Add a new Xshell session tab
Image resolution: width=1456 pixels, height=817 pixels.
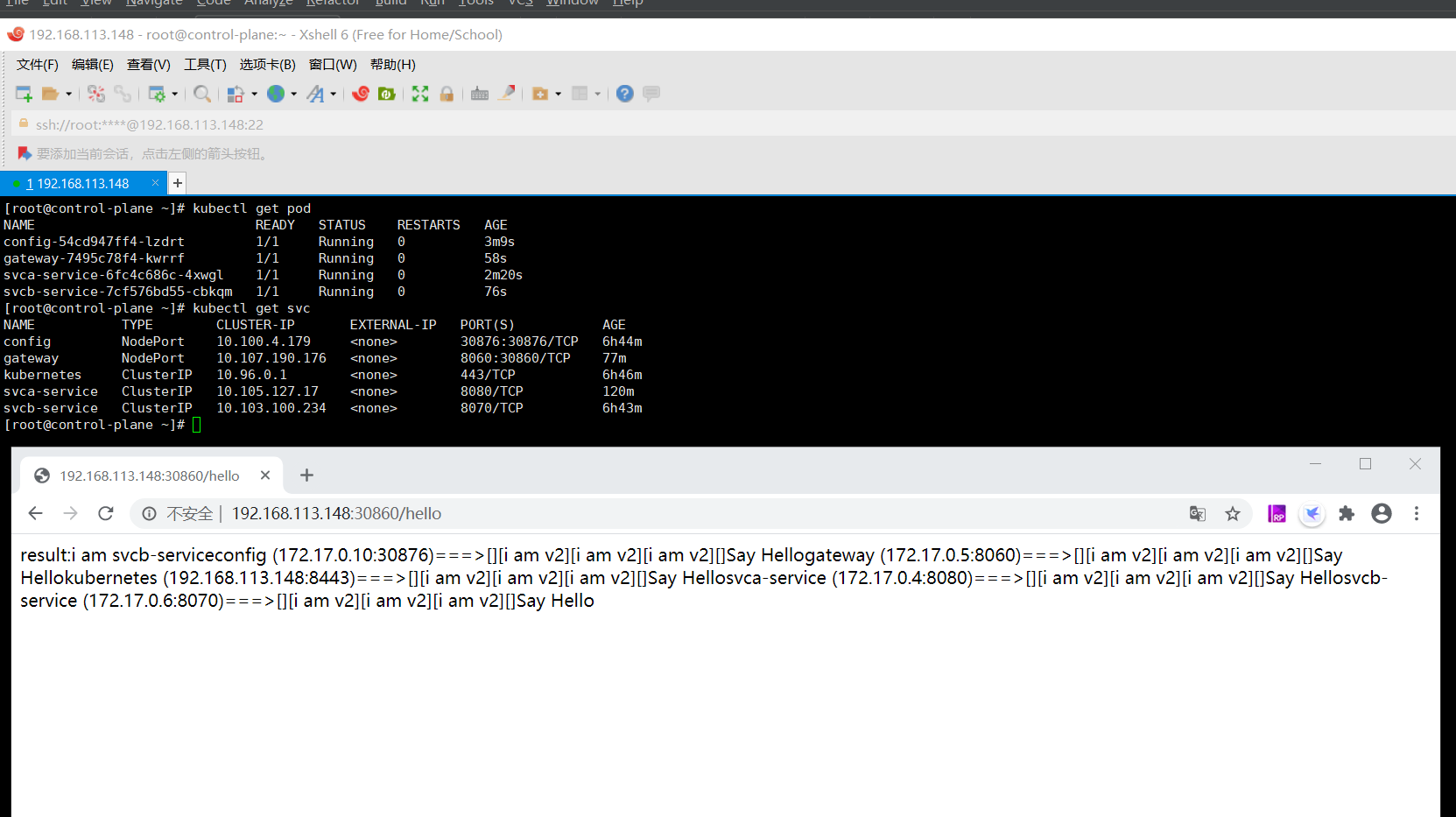[178, 183]
